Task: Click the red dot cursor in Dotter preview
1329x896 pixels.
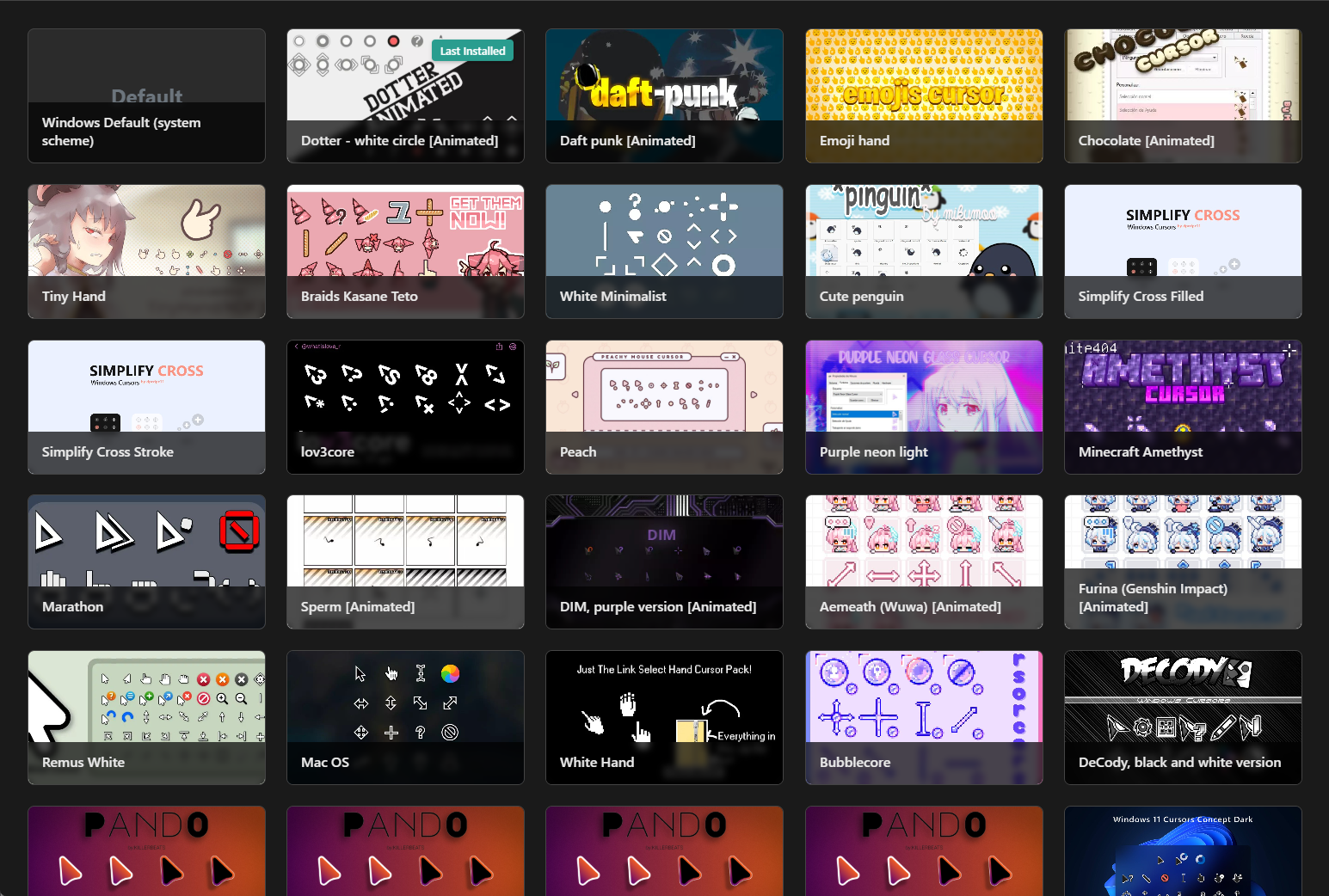Action: (393, 40)
